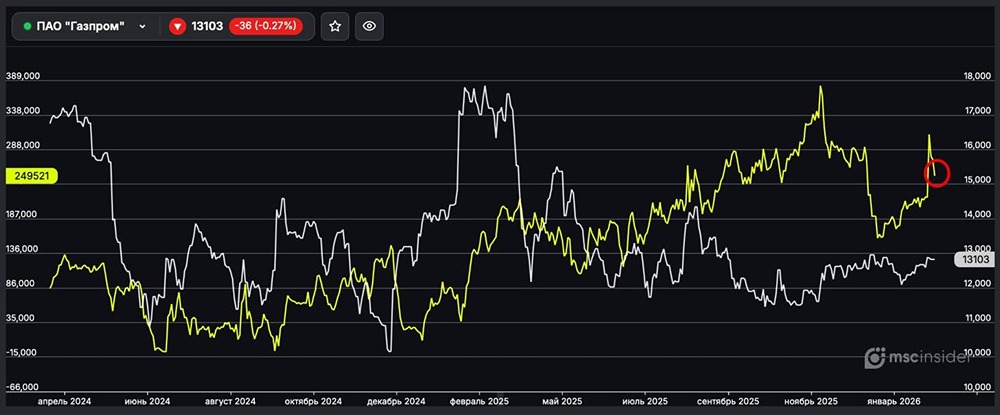The height and width of the screenshot is (415, 1000).
Task: Click the gray 13103 right axis label
Action: (973, 259)
